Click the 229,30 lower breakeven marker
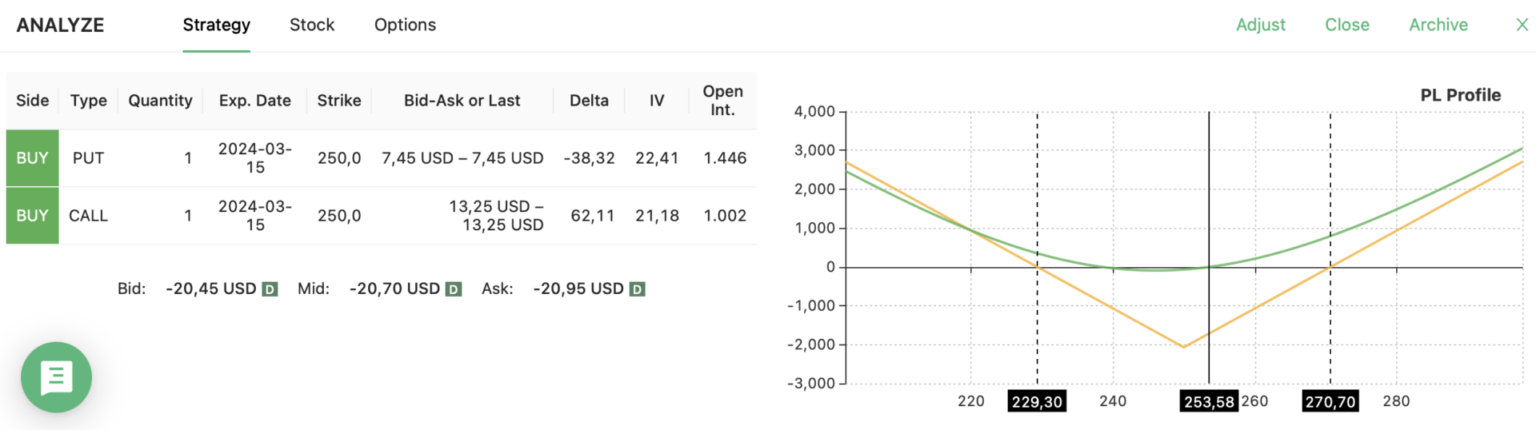 coord(1037,401)
